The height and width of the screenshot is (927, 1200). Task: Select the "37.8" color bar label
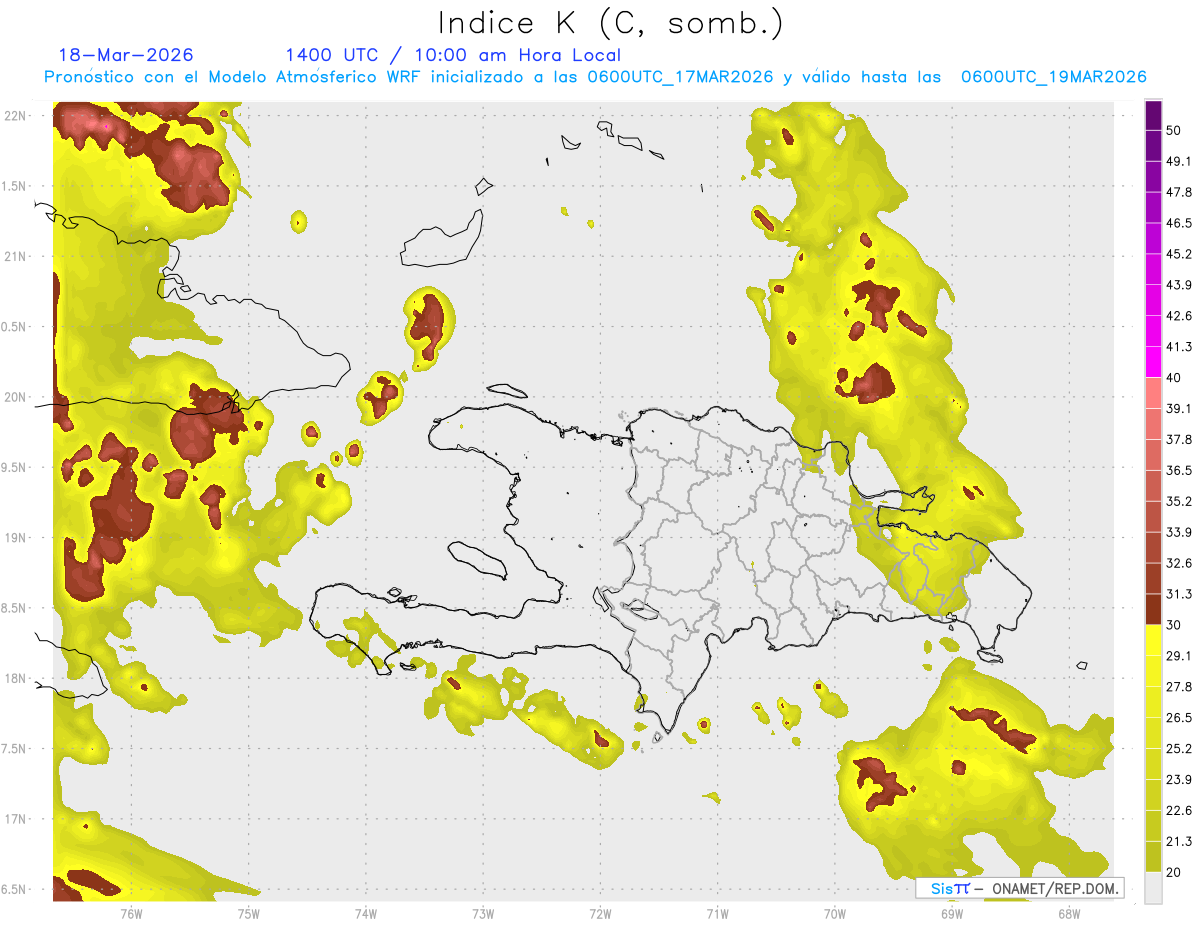click(1179, 439)
